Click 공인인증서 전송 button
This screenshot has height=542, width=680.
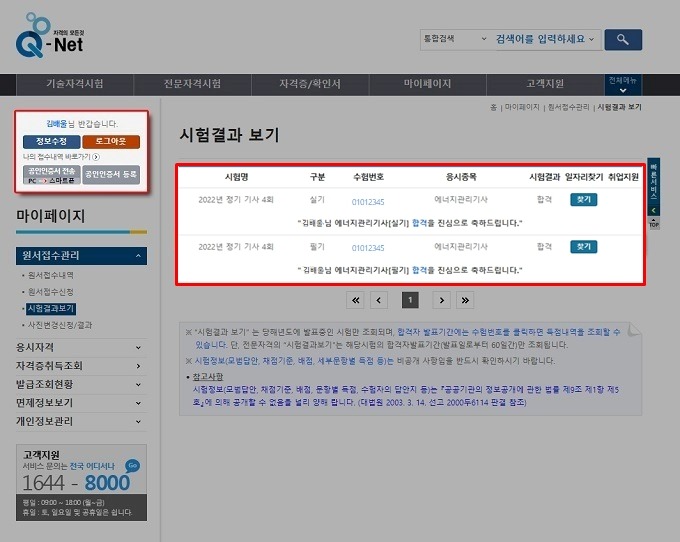[52, 174]
